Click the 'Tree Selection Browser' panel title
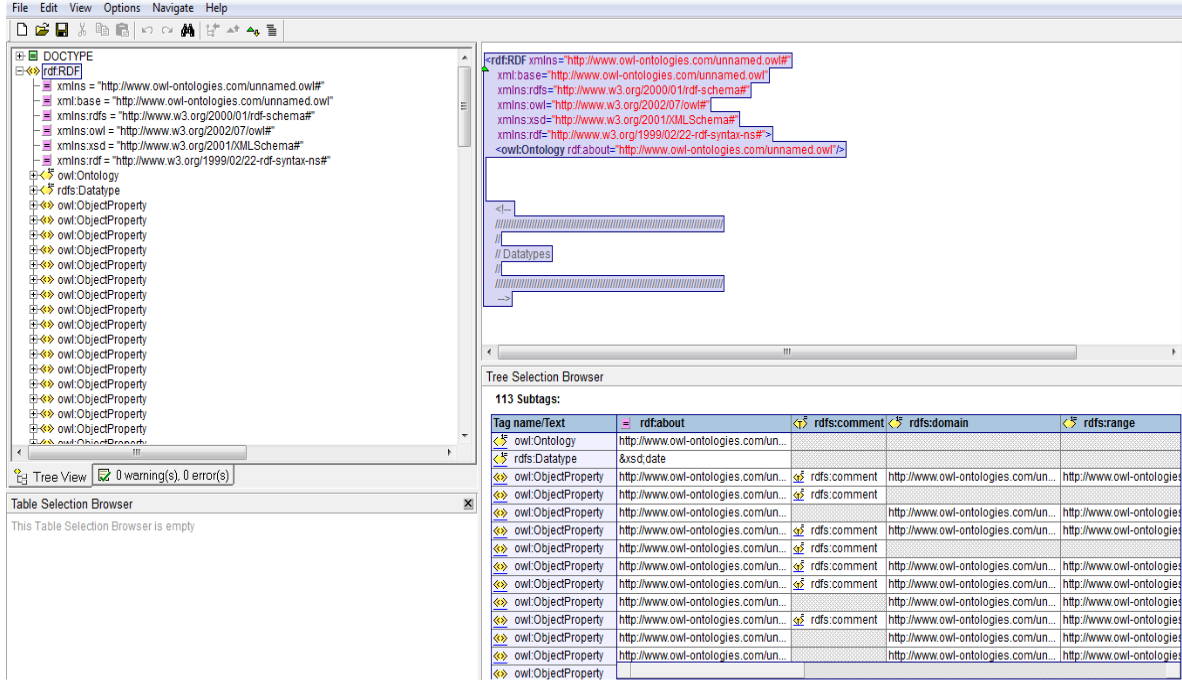This screenshot has width=1182, height=680. click(x=545, y=377)
